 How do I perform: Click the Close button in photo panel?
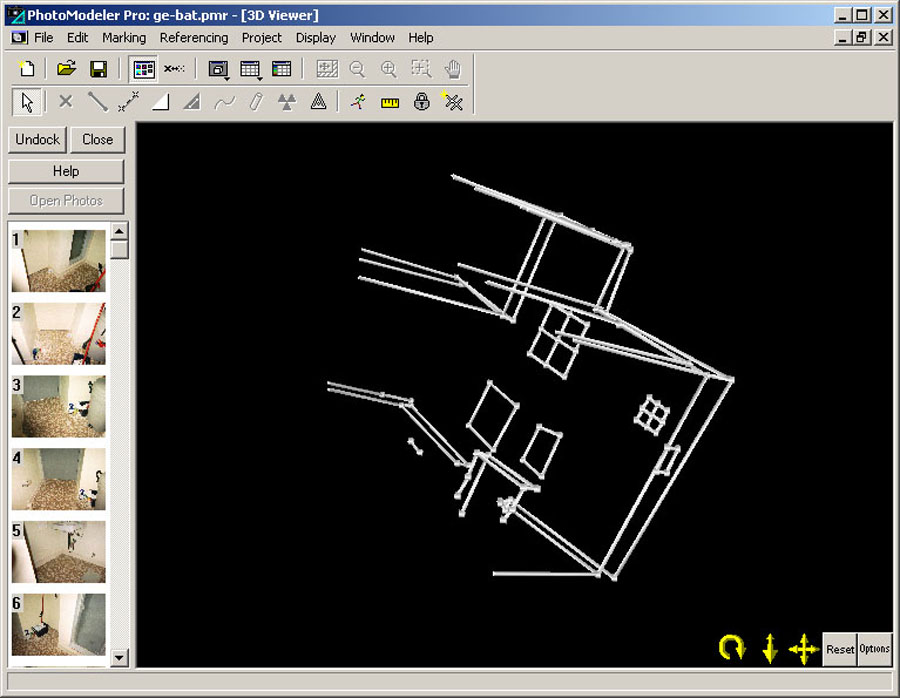(98, 139)
